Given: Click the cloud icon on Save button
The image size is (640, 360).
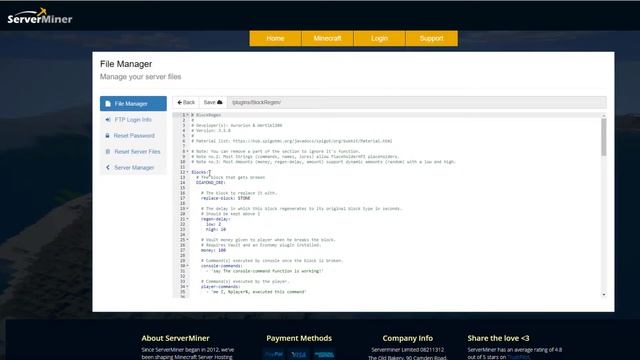Looking at the screenshot, I should (x=220, y=102).
